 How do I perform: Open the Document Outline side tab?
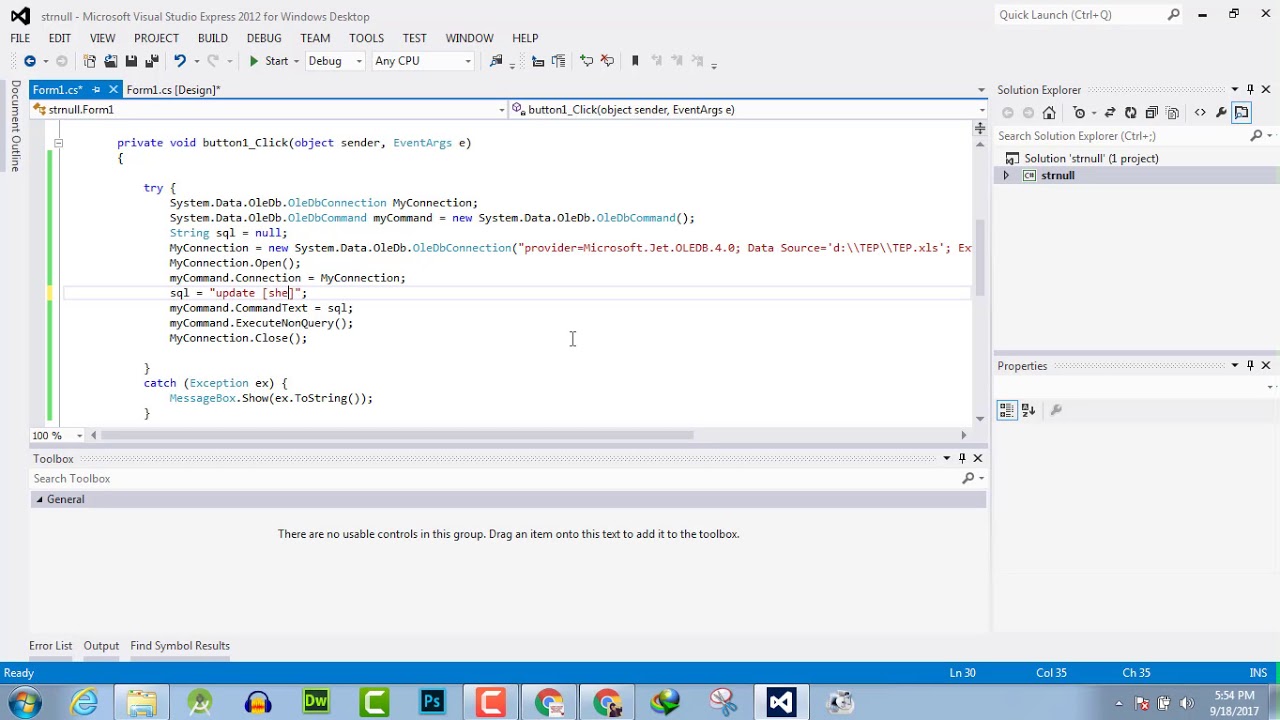(x=16, y=126)
